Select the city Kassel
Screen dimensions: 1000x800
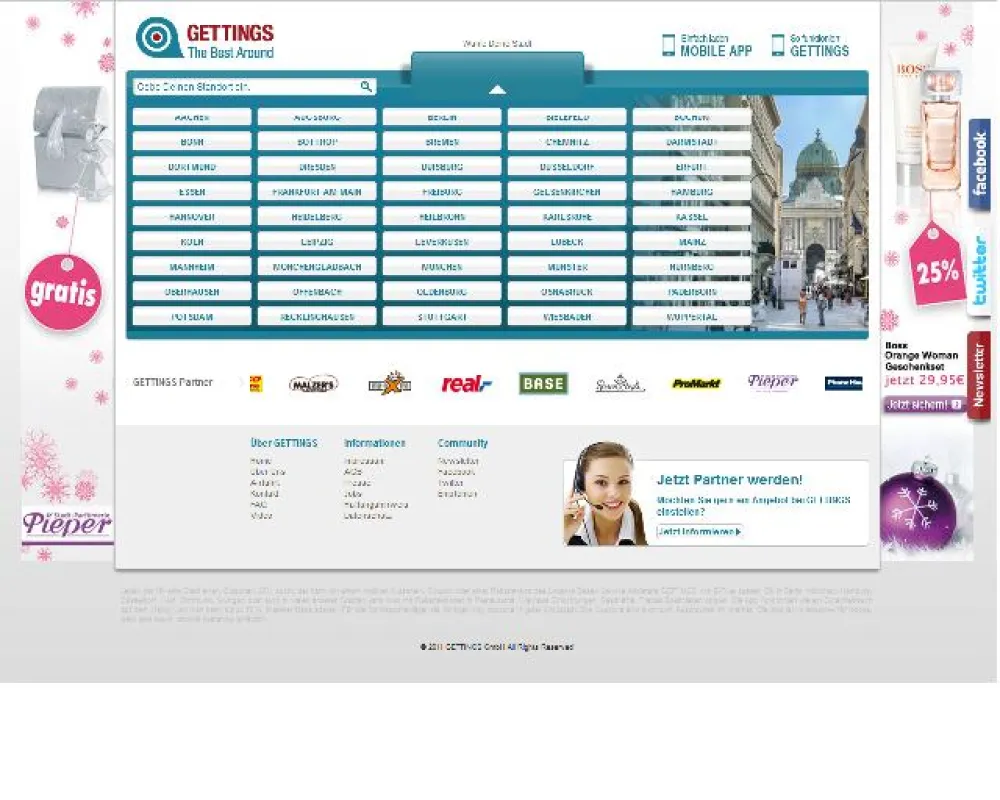(692, 217)
